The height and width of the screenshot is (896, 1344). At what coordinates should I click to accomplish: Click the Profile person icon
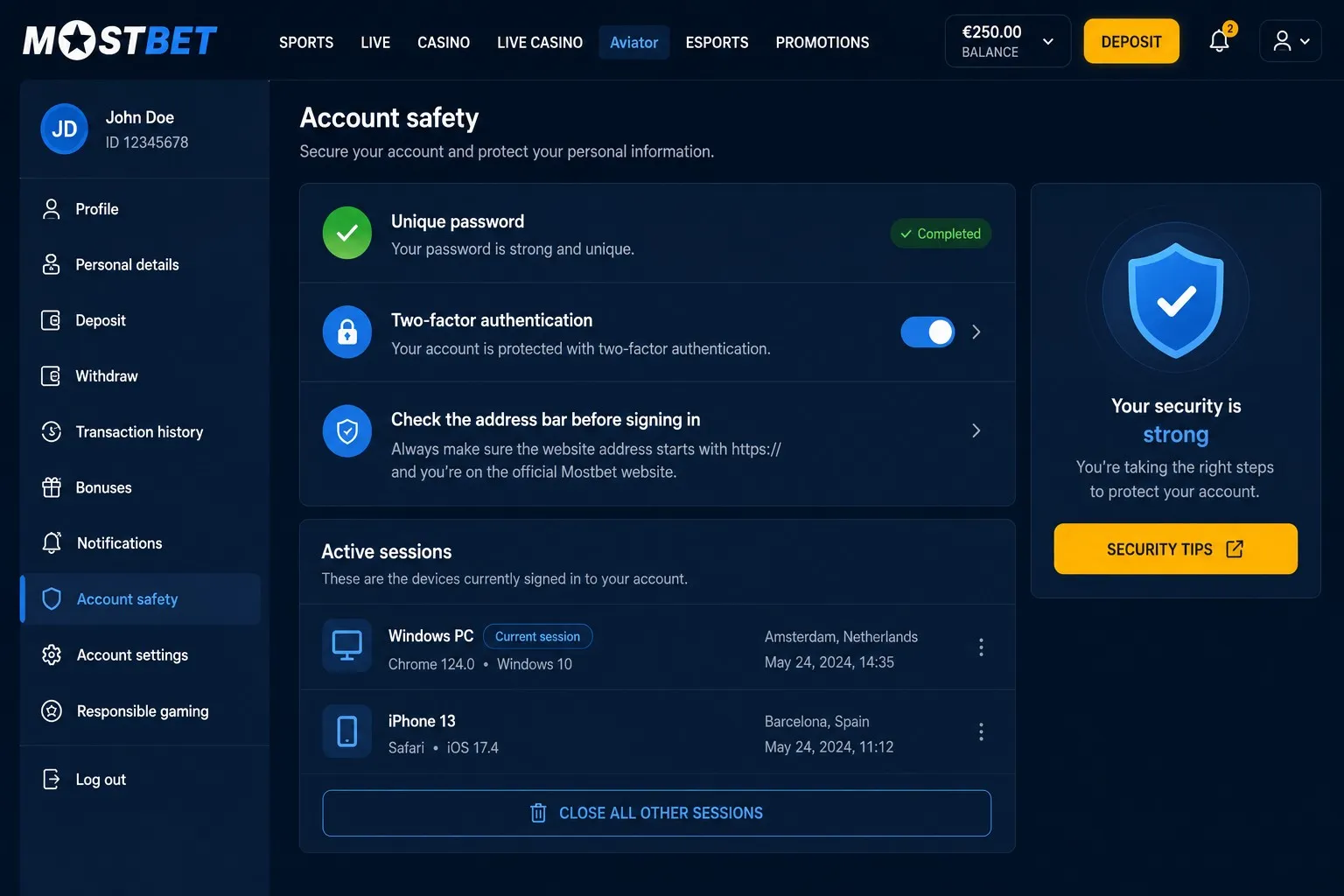tap(52, 208)
